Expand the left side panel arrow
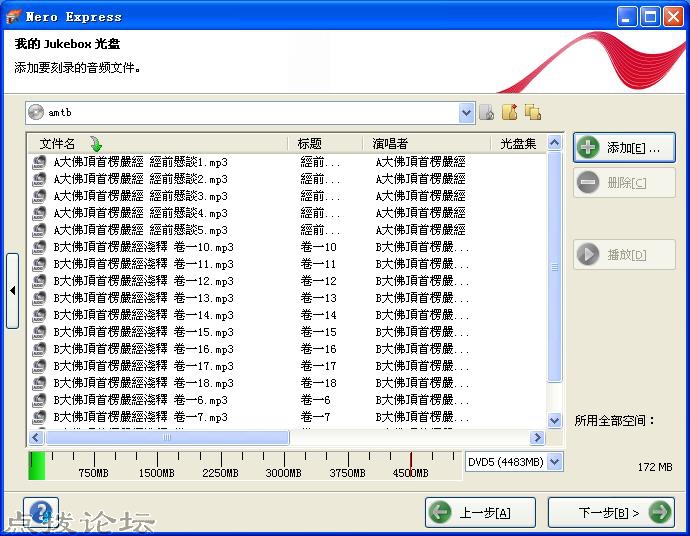 pyautogui.click(x=12, y=290)
